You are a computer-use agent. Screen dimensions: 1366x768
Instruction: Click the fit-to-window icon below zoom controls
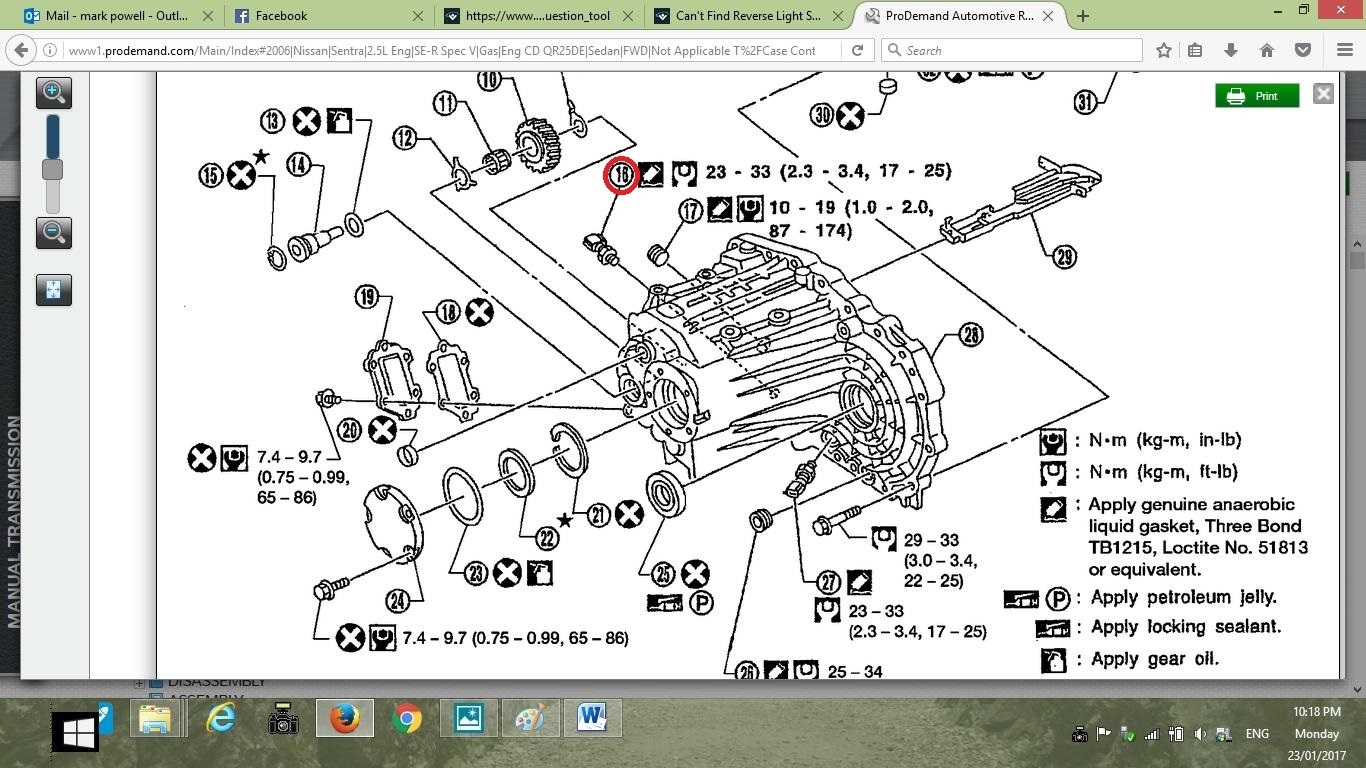coord(53,290)
